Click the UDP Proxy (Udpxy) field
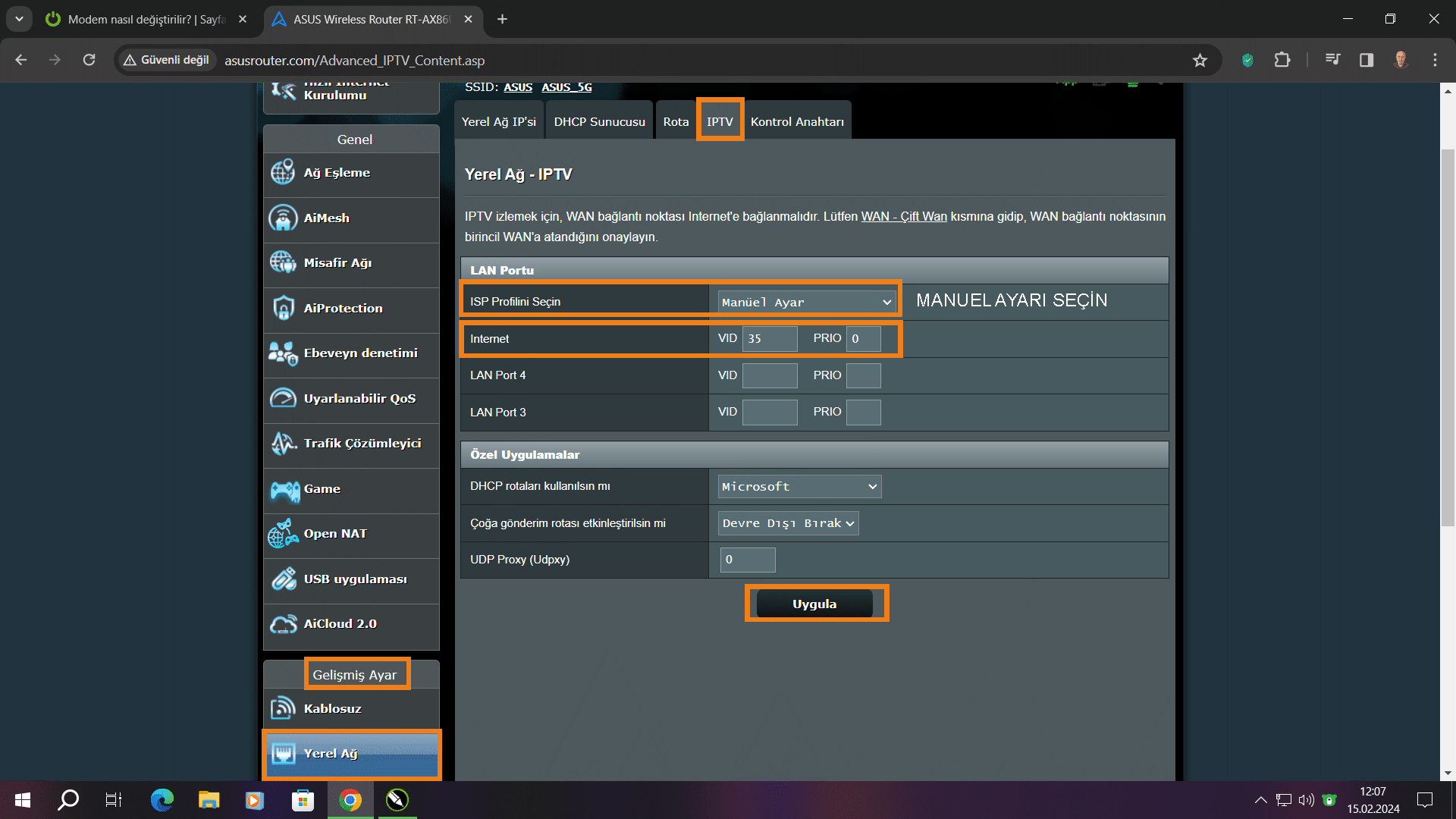 (x=748, y=560)
